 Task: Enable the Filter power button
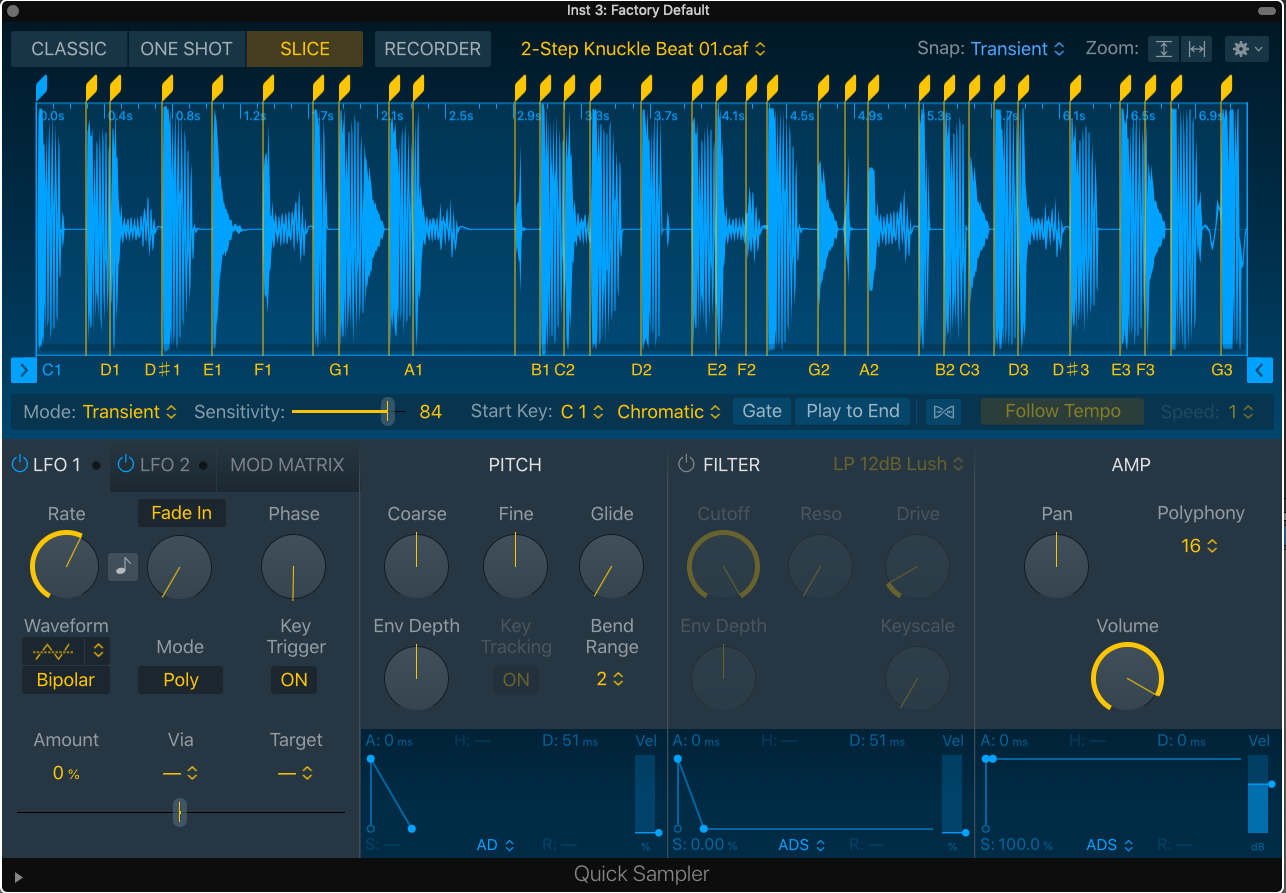(x=686, y=464)
